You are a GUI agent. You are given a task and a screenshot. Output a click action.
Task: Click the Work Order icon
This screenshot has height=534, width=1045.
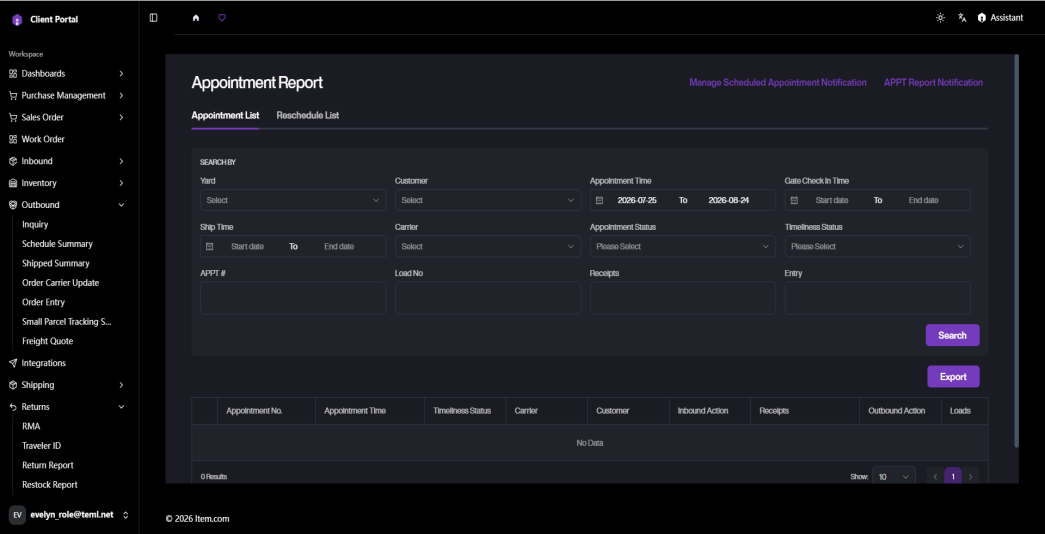tap(13, 139)
